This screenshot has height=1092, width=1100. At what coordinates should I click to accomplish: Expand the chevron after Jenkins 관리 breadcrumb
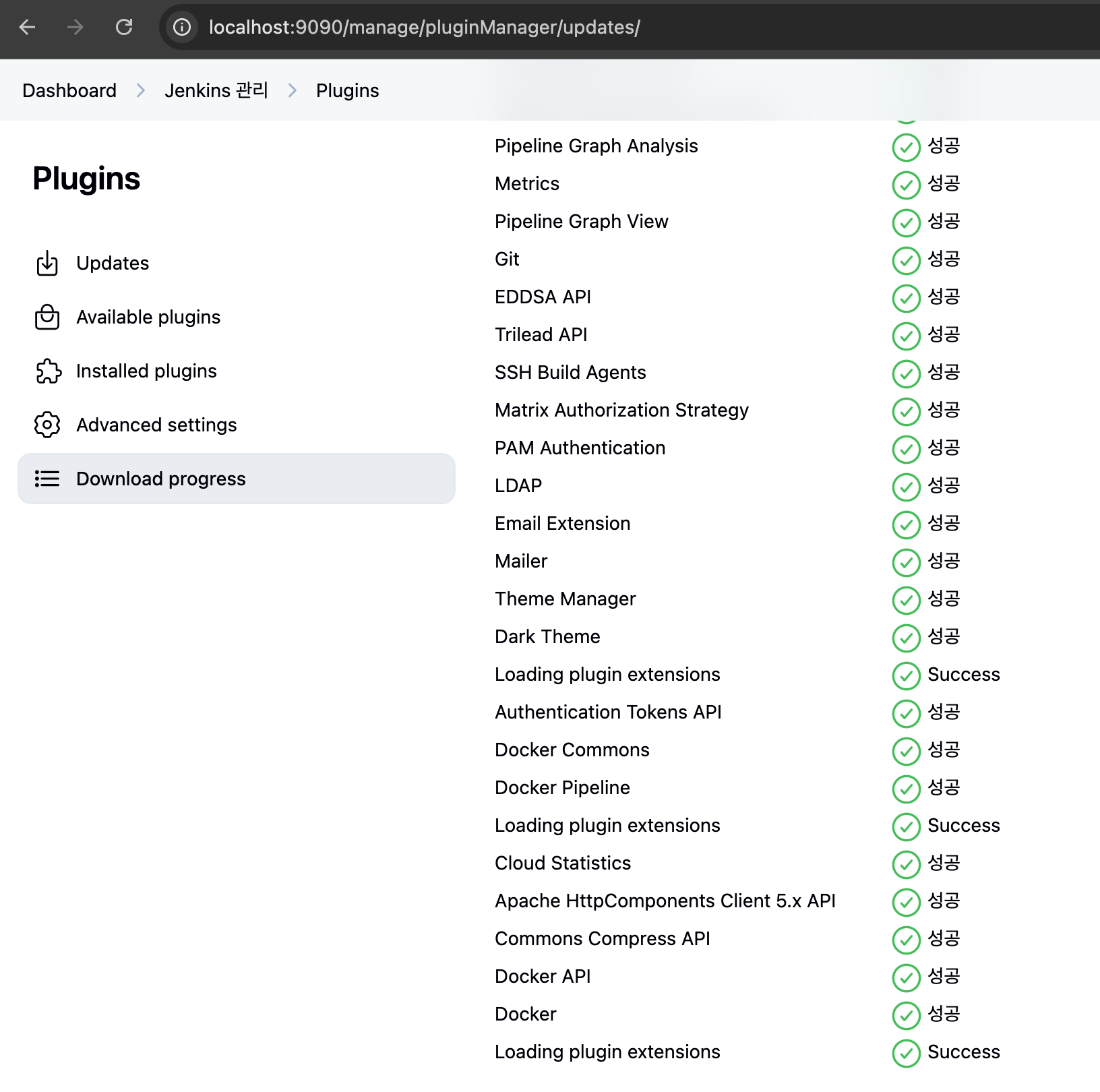point(293,90)
